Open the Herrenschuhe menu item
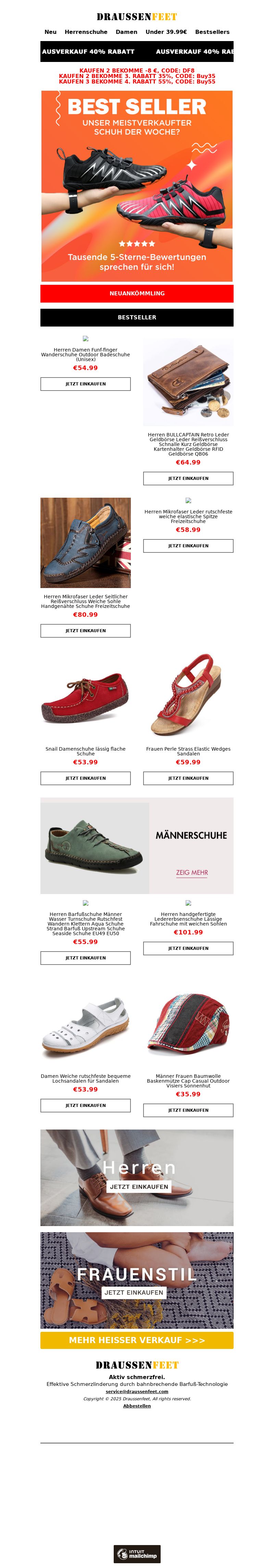 [86, 31]
